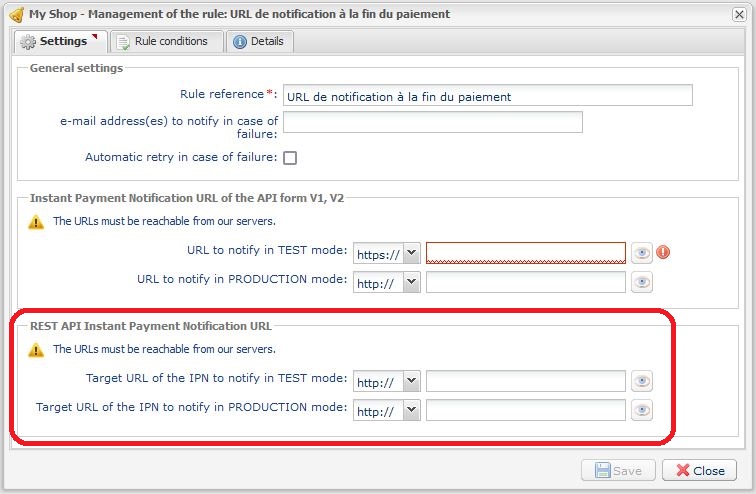Click the bell icon in window title bar
Viewport: 756px width, 494px height.
click(17, 14)
